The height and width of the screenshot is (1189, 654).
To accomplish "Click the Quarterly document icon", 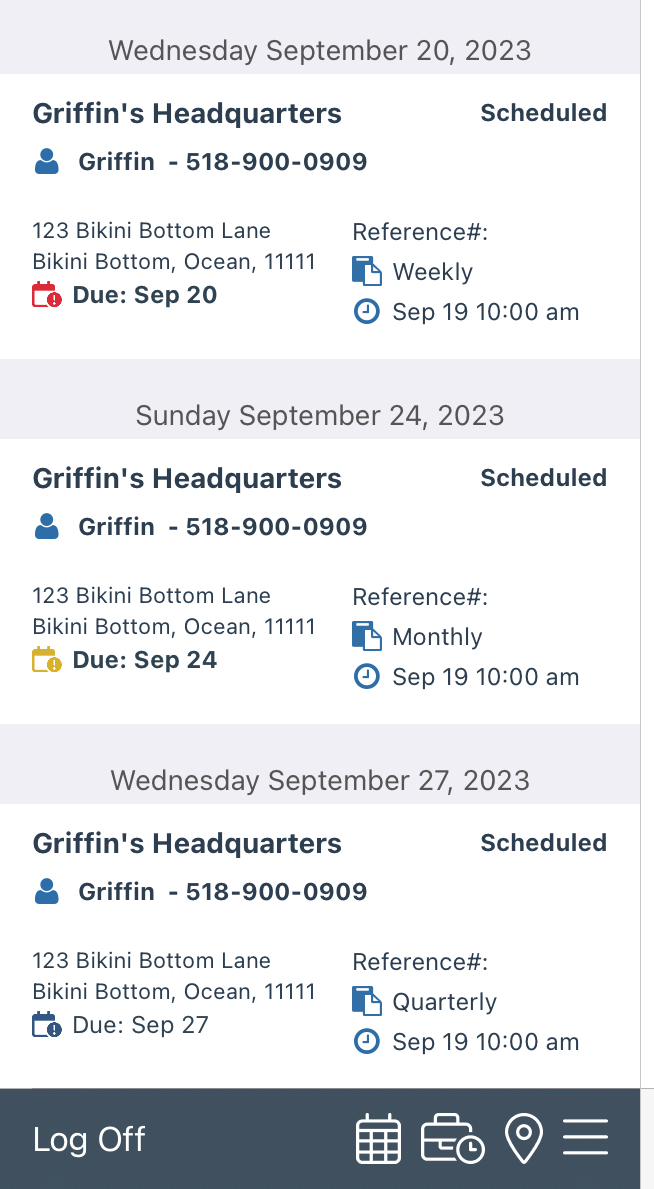I will pyautogui.click(x=367, y=1002).
